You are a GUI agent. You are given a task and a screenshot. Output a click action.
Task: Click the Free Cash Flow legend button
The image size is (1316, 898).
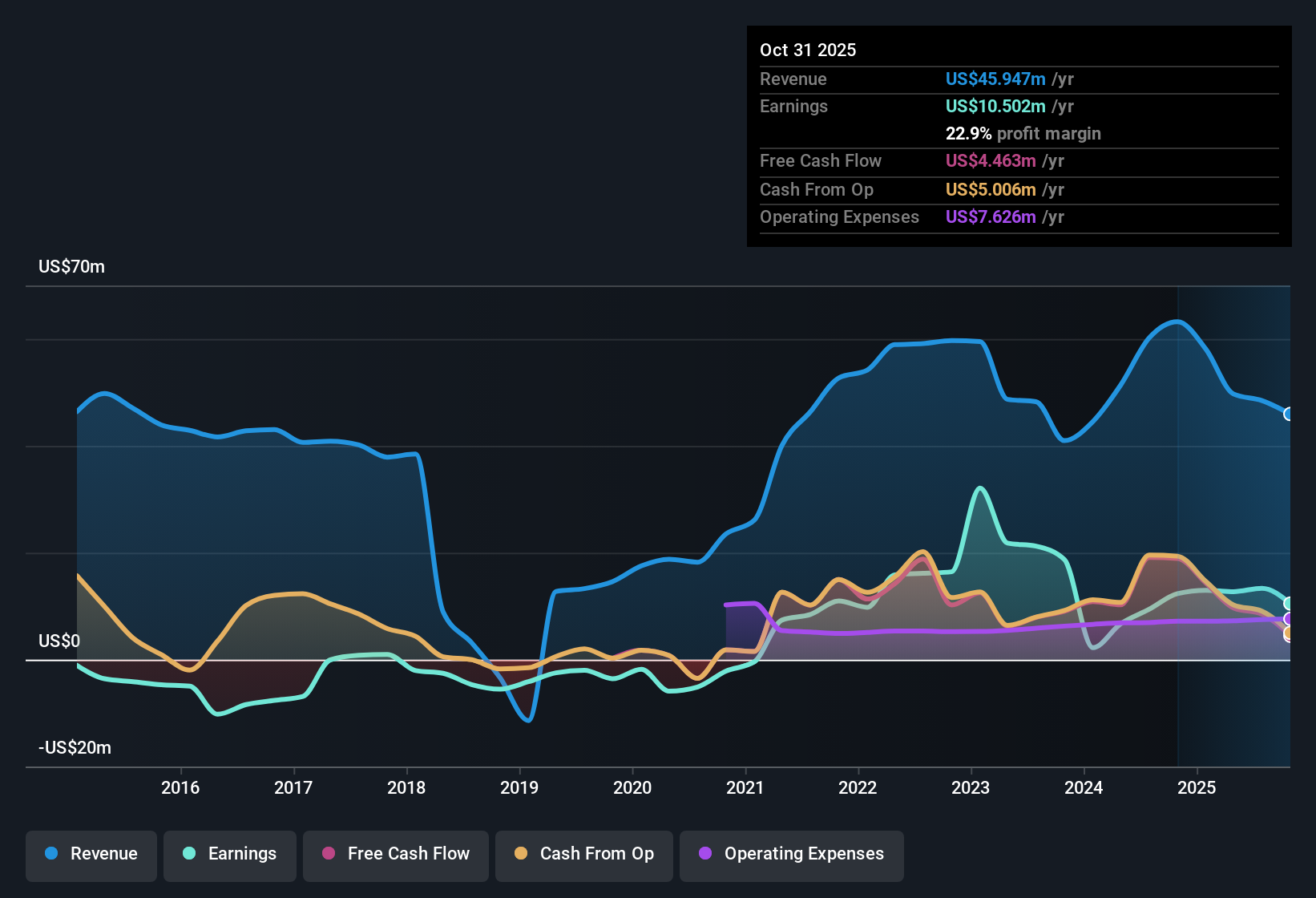click(395, 854)
